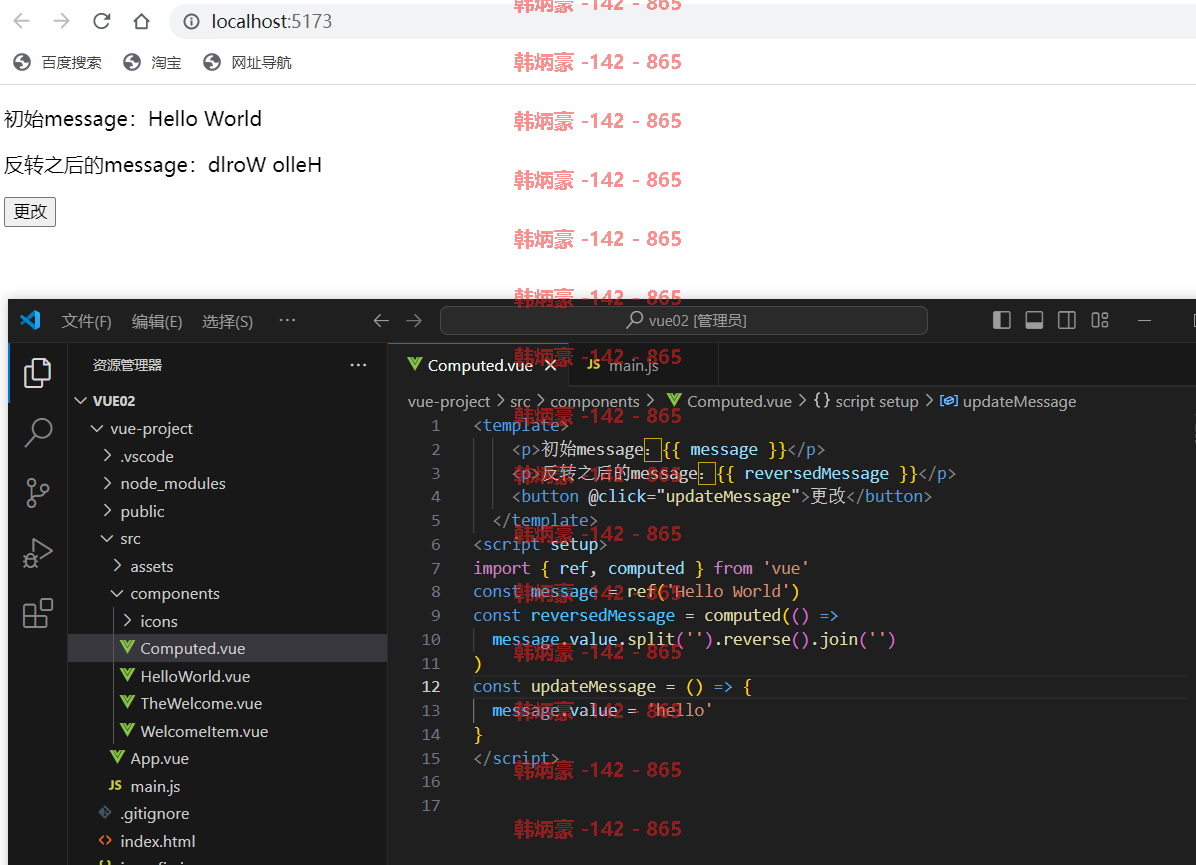The height and width of the screenshot is (865, 1196).
Task: Select Computed.vue in the file tree
Action: tap(227, 648)
